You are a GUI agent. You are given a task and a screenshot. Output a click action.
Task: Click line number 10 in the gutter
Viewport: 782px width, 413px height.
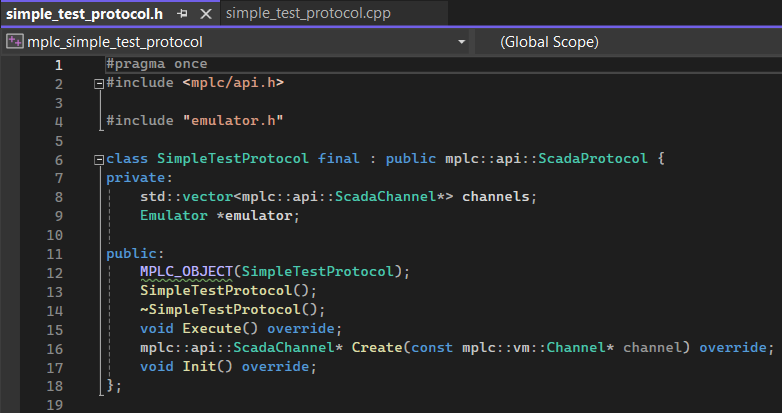coord(55,235)
